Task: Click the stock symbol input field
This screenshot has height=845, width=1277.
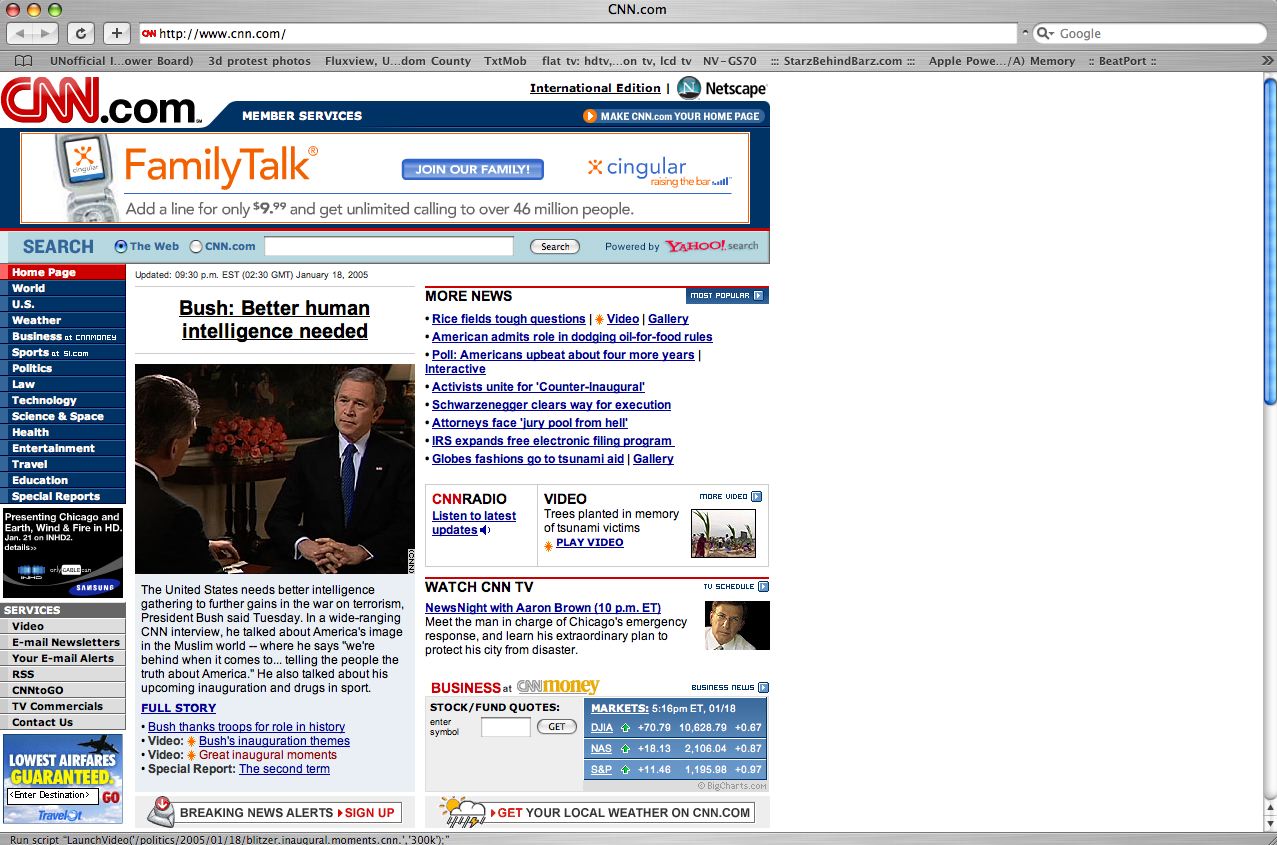Action: [505, 727]
